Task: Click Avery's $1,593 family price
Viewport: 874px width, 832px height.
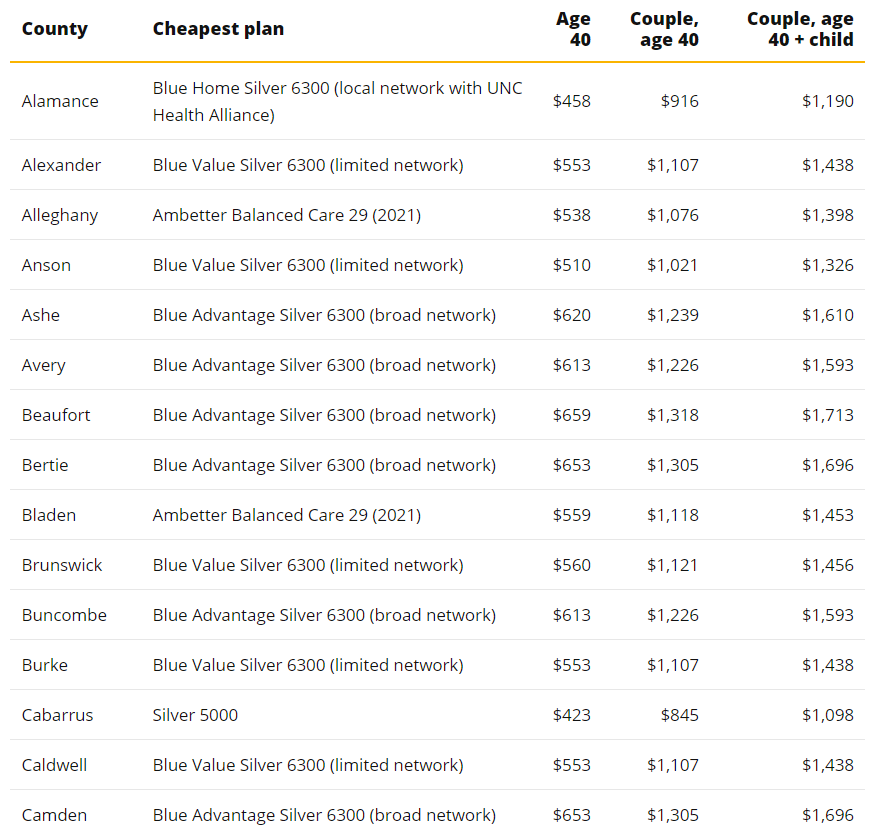Action: click(x=828, y=365)
